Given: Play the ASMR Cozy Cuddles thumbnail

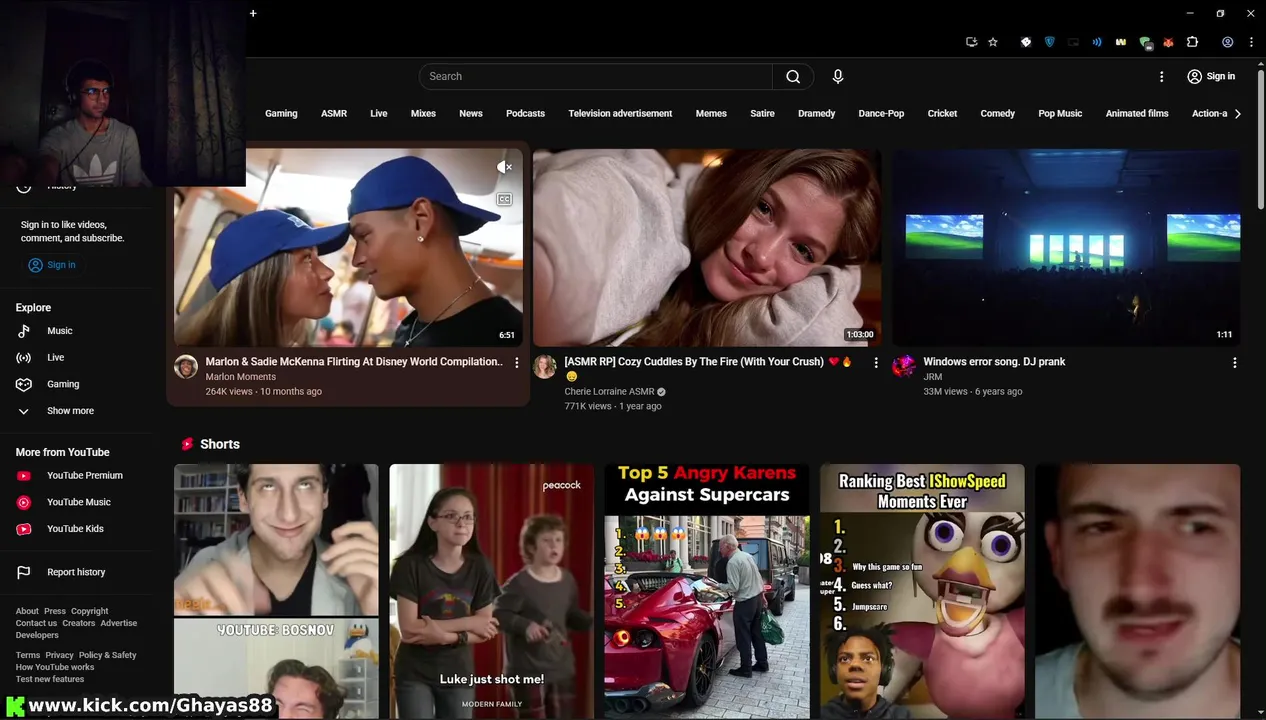Looking at the screenshot, I should (707, 248).
